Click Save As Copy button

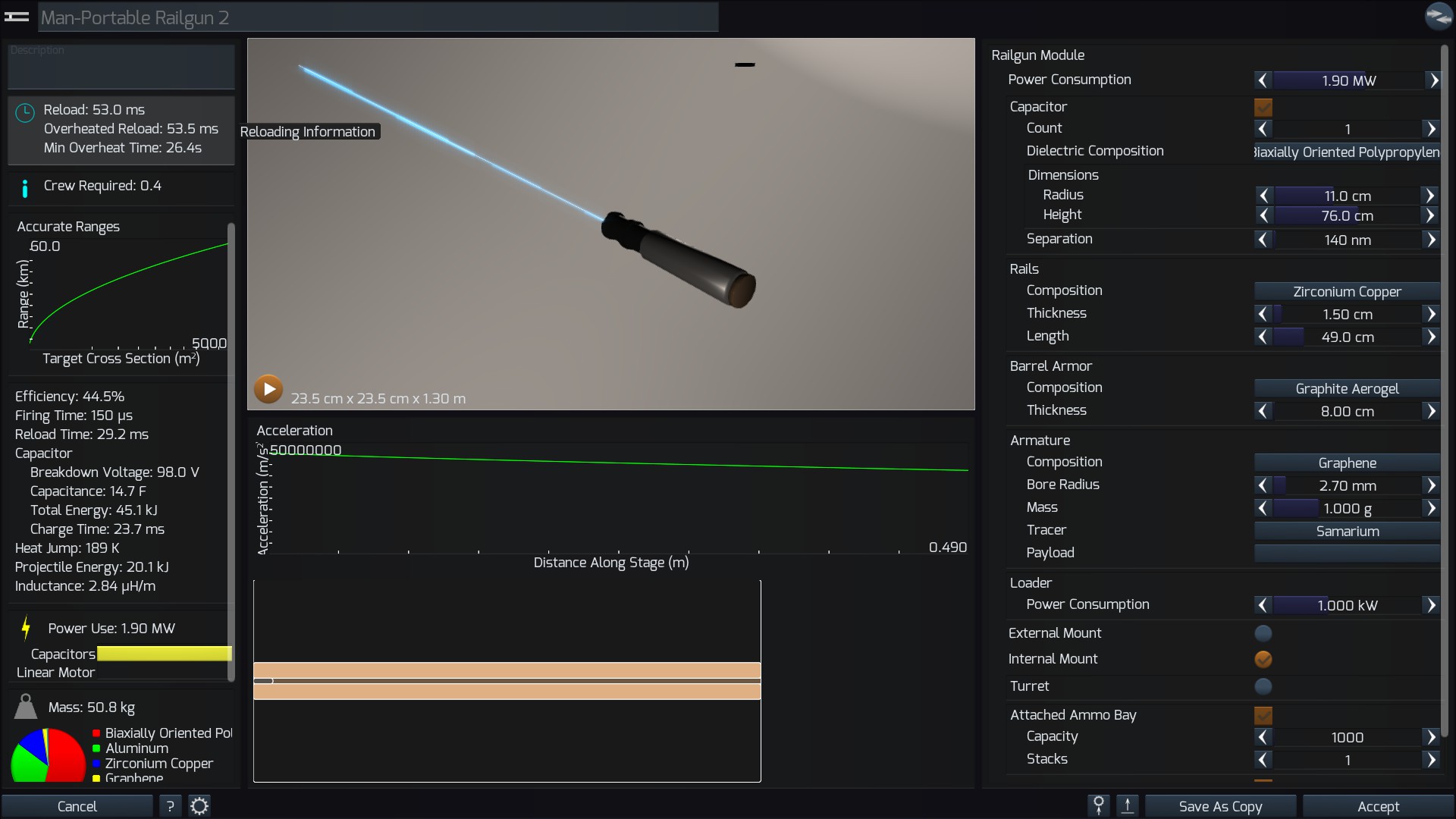pyautogui.click(x=1220, y=806)
